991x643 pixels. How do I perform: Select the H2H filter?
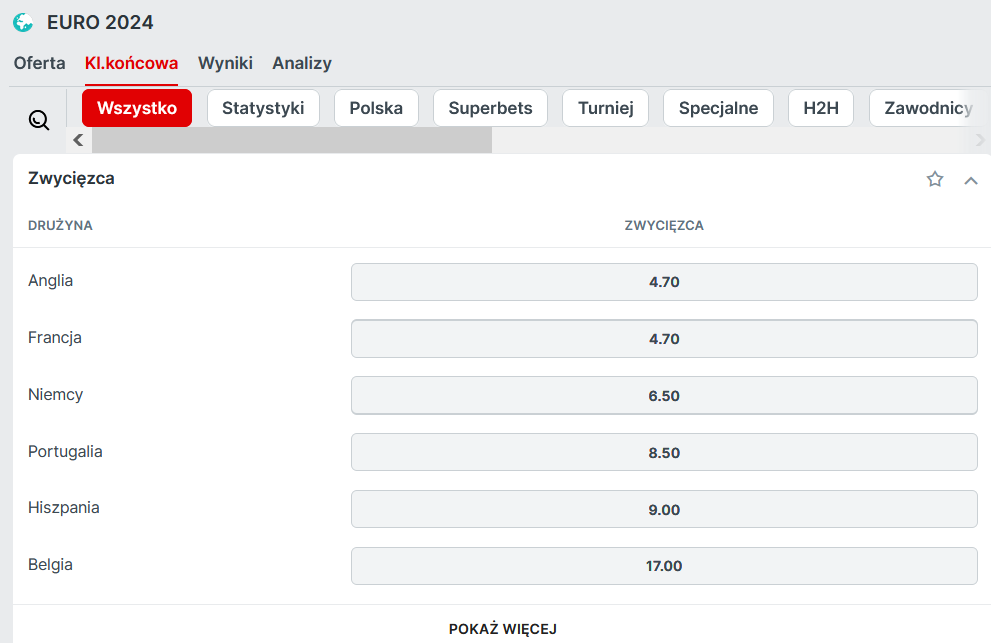[821, 108]
